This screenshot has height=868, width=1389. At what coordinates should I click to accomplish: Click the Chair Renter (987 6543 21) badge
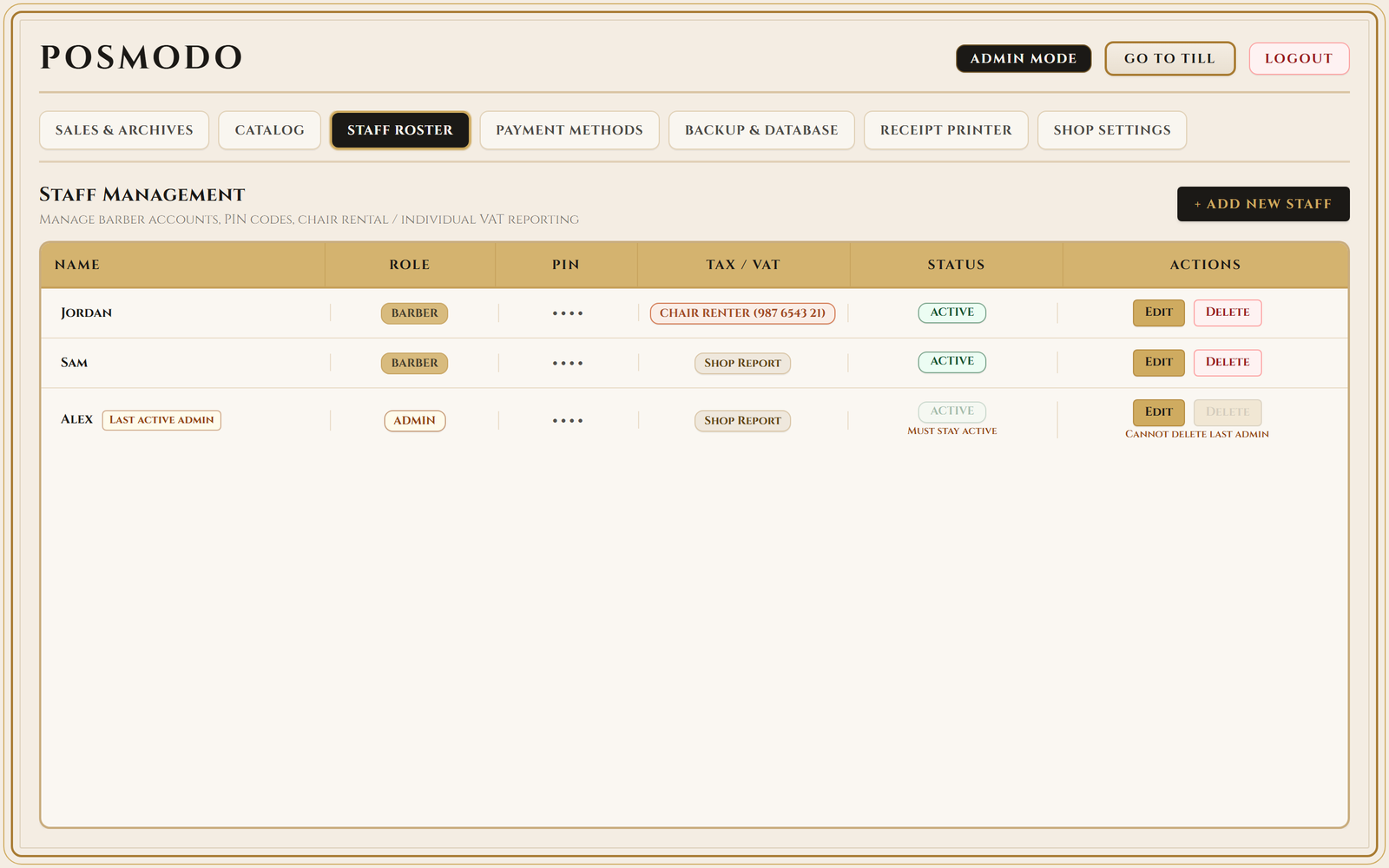click(x=742, y=313)
